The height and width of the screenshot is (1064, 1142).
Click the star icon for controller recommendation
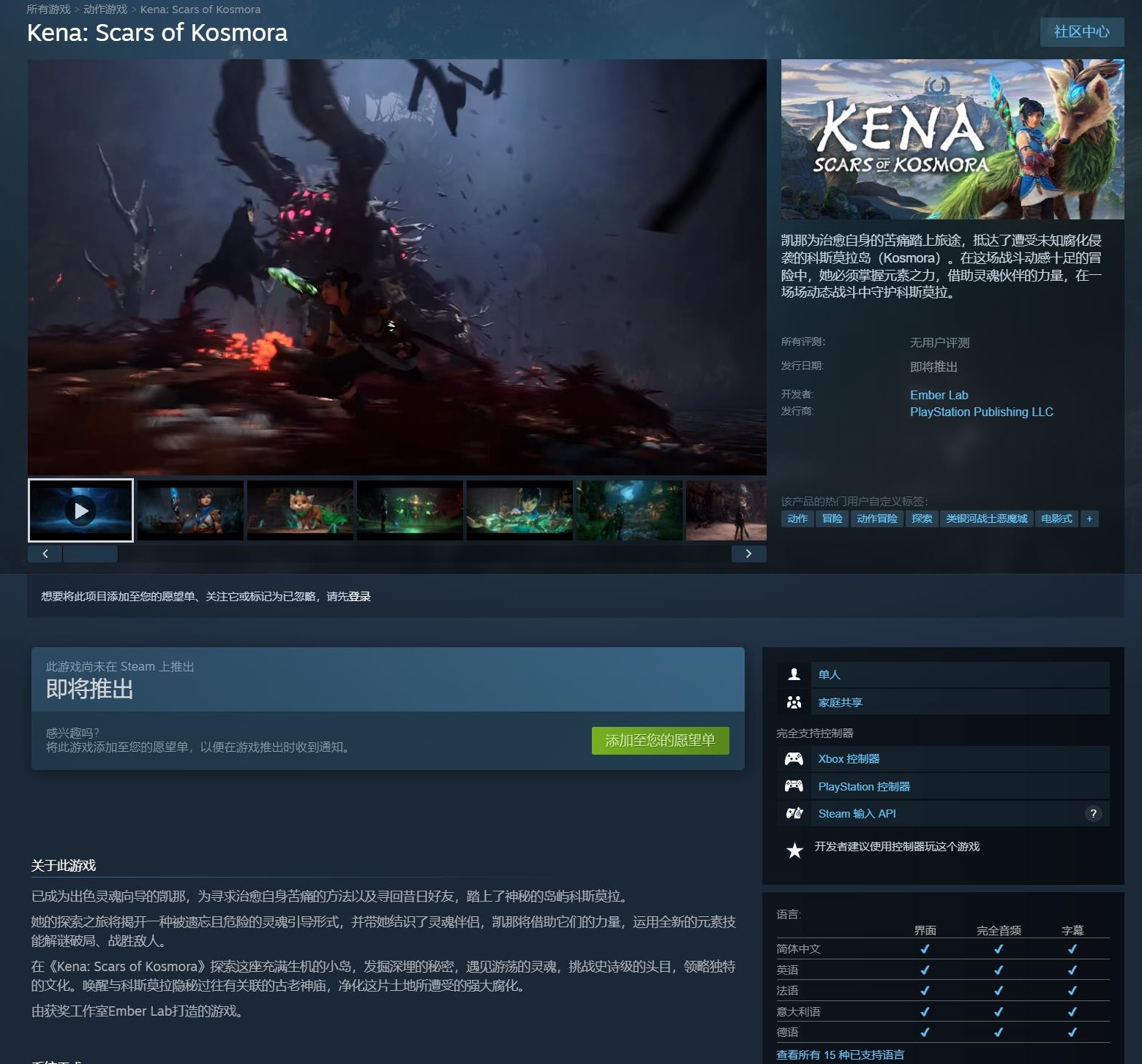[794, 850]
